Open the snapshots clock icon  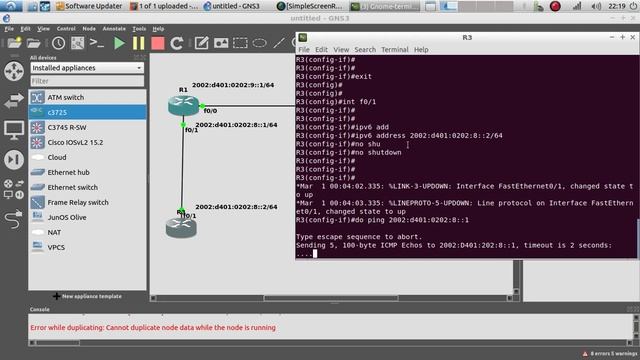pyautogui.click(x=58, y=43)
